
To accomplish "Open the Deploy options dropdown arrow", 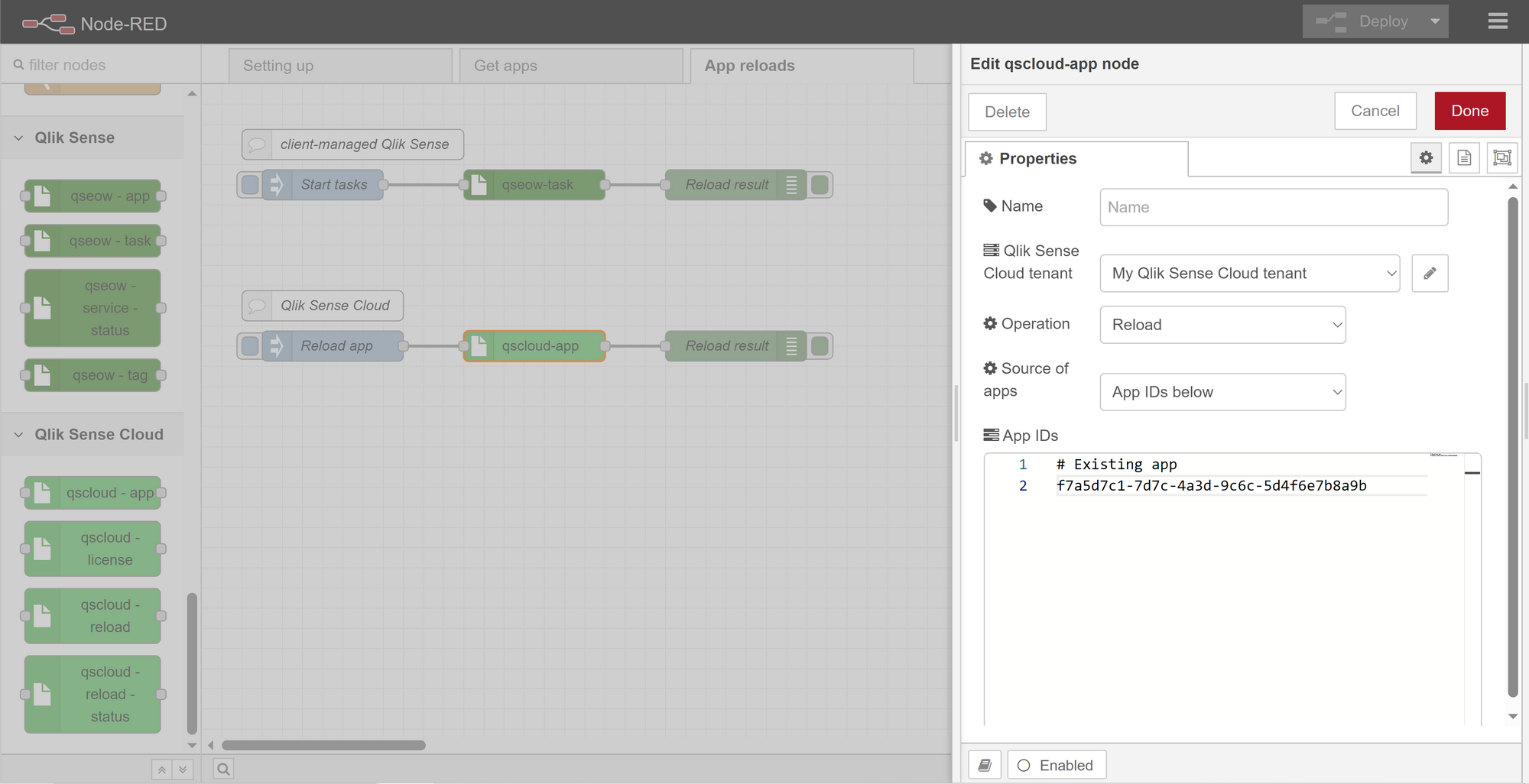I will (x=1435, y=21).
